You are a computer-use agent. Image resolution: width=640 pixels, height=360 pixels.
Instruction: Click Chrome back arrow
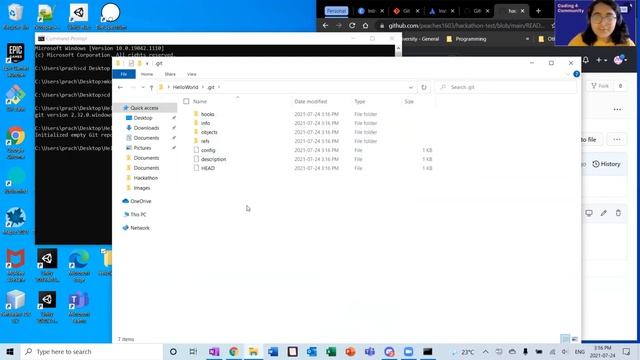click(325, 25)
